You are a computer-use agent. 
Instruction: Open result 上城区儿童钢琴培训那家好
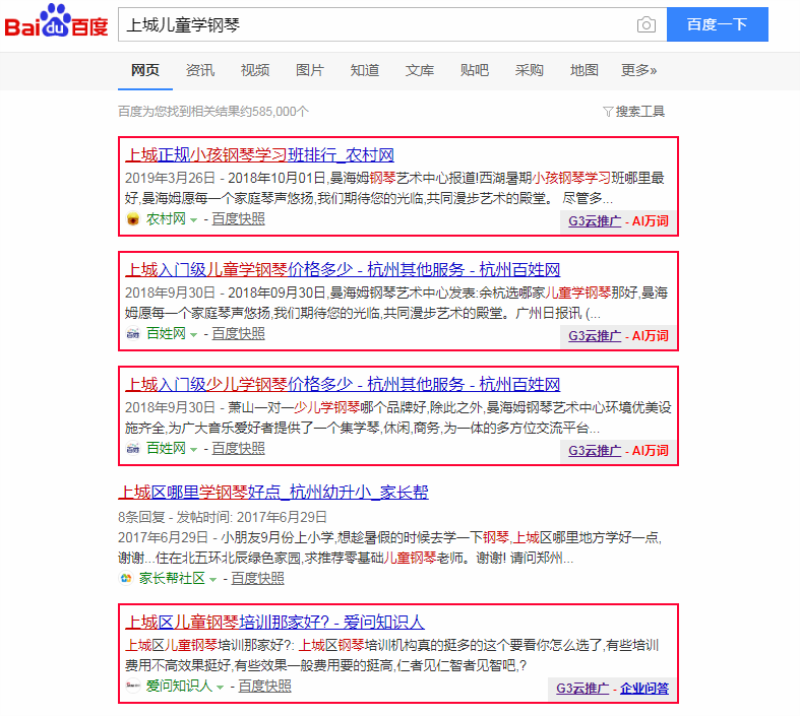pyautogui.click(x=275, y=622)
